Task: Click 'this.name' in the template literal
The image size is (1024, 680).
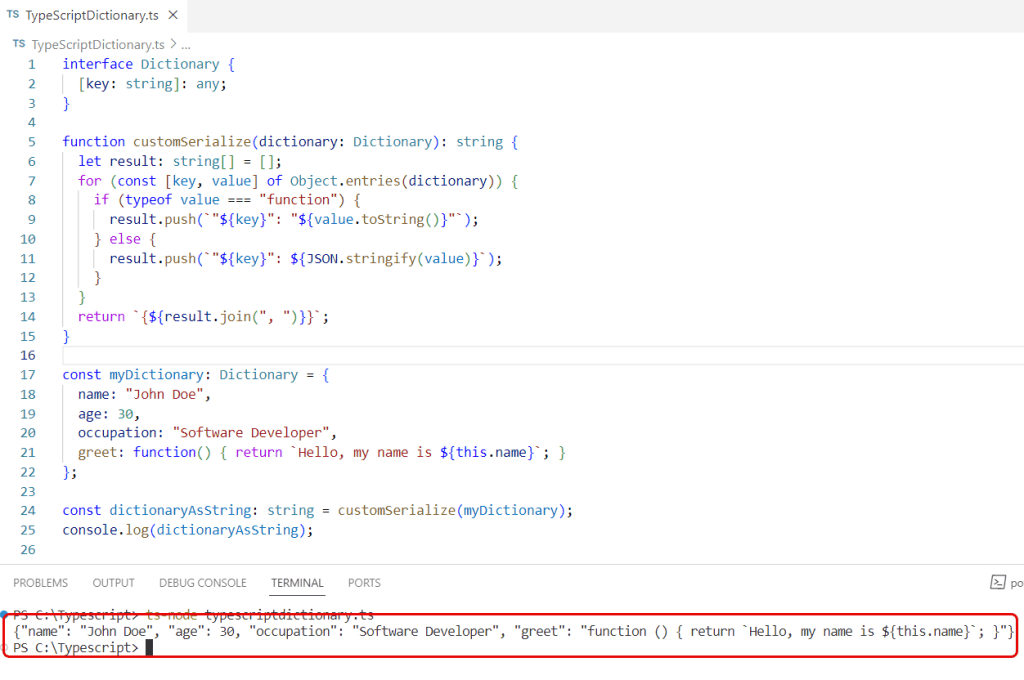Action: pos(491,453)
